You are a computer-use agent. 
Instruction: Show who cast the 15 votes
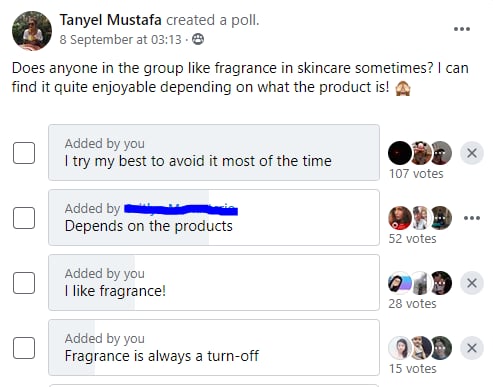click(412, 369)
